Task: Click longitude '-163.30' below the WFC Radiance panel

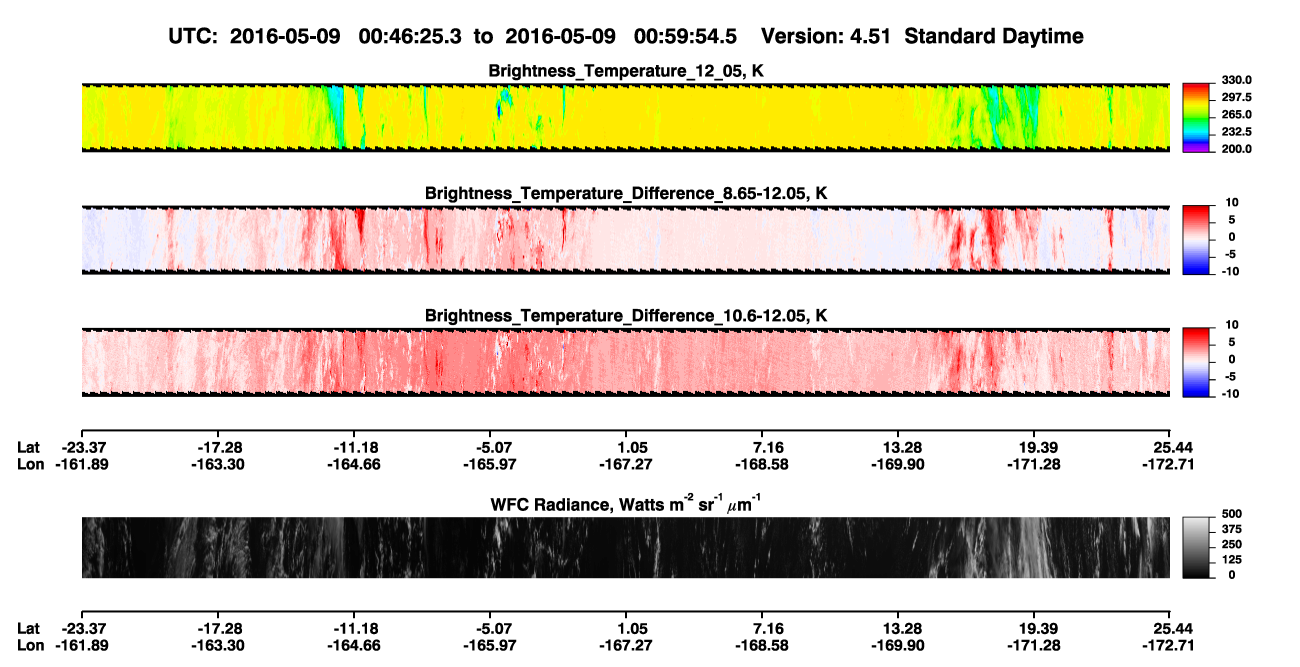Action: pos(219,645)
